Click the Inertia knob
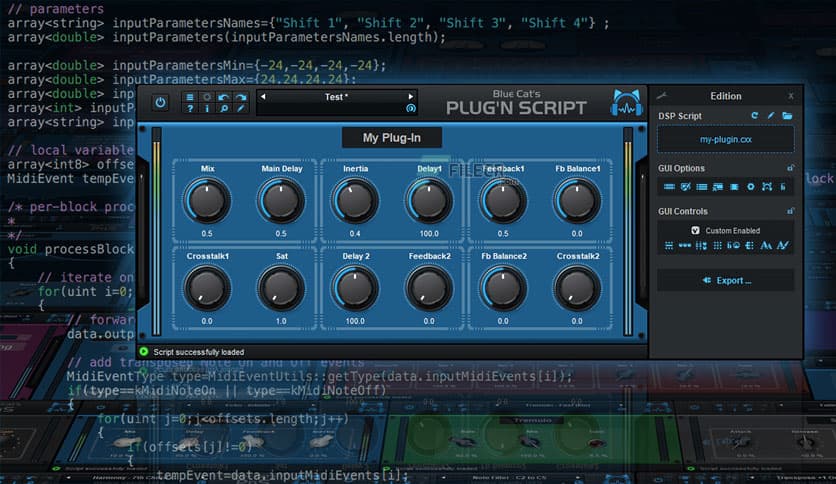The image size is (836, 484). tap(355, 200)
